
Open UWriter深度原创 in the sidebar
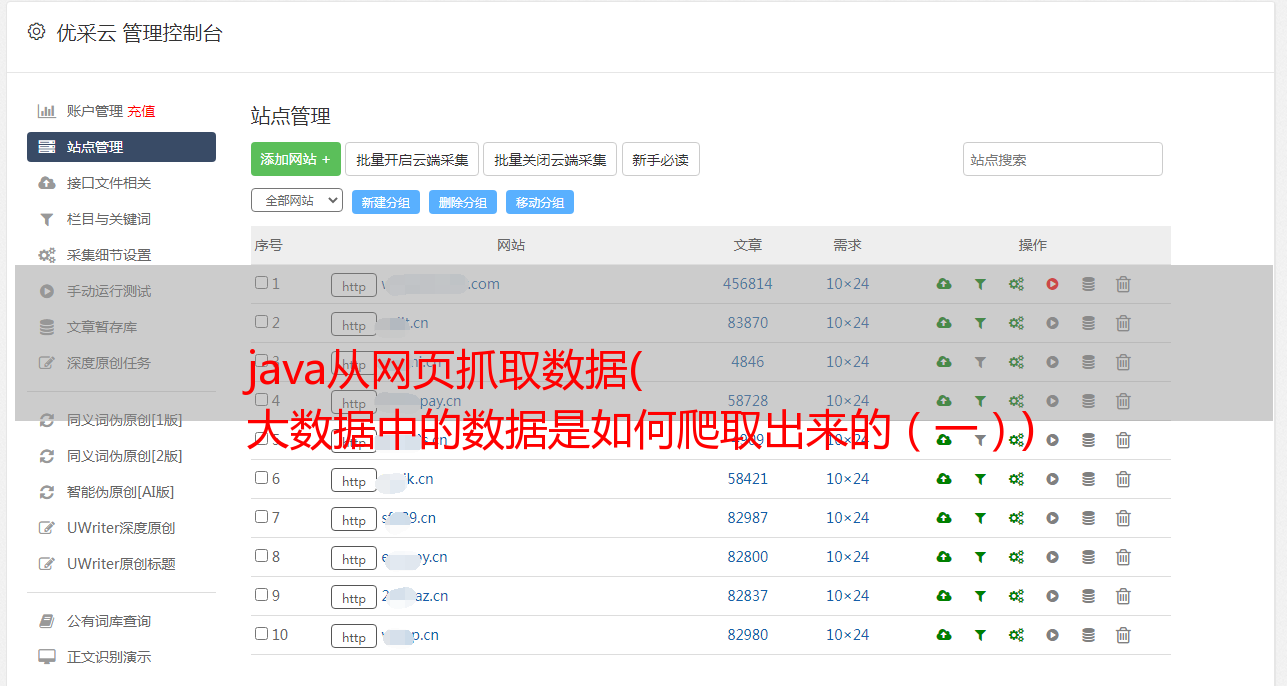pyautogui.click(x=121, y=528)
